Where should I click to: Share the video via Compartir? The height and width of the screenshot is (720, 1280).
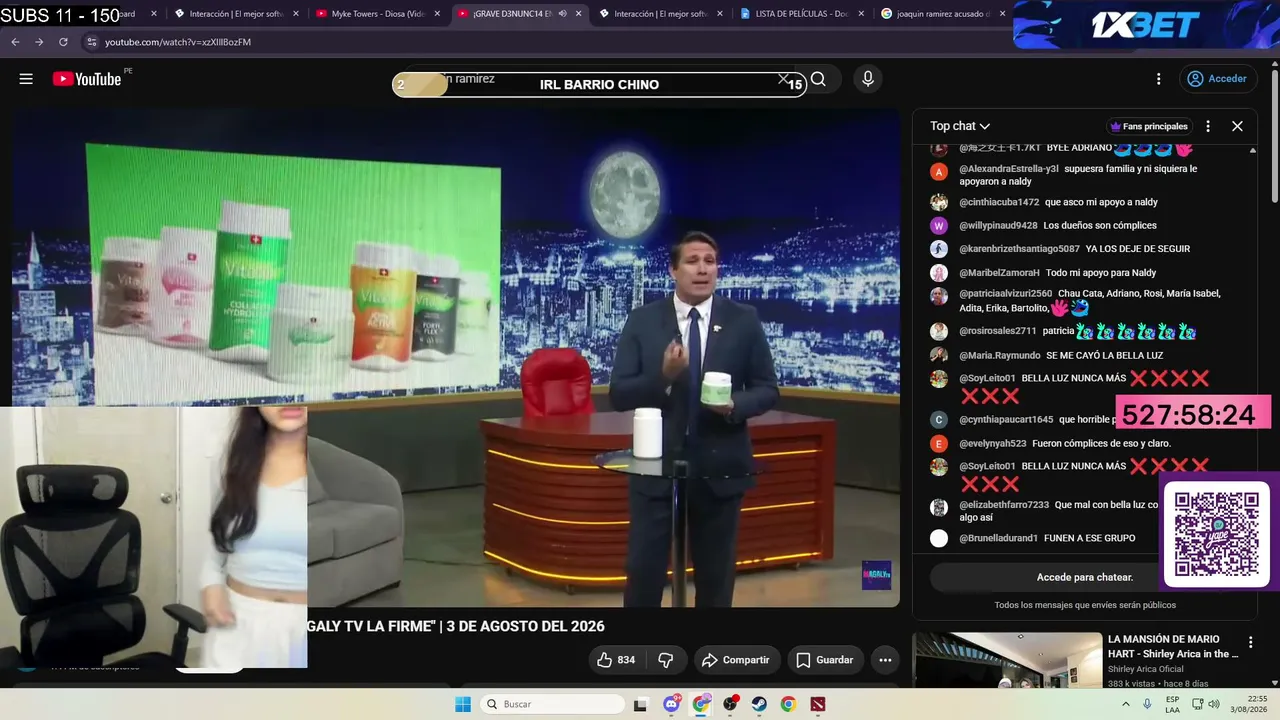click(x=736, y=660)
